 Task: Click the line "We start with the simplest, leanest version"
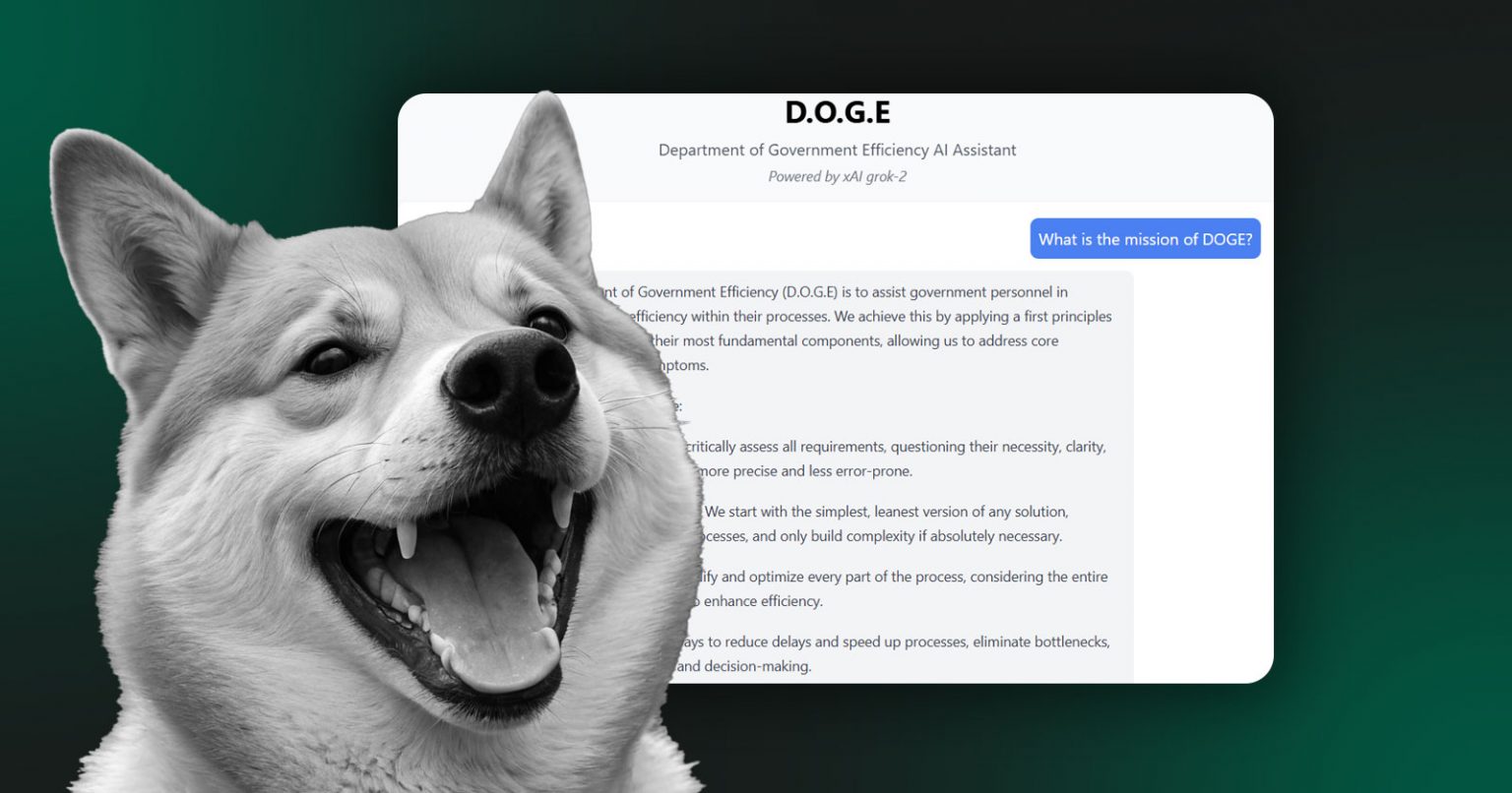(x=886, y=512)
